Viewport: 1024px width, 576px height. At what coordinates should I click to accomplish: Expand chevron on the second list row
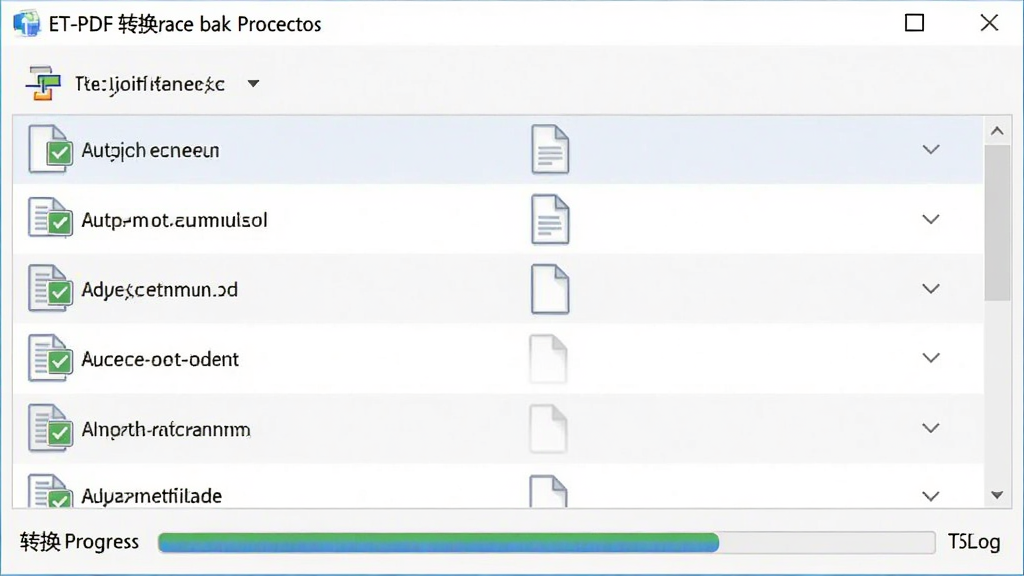[931, 219]
